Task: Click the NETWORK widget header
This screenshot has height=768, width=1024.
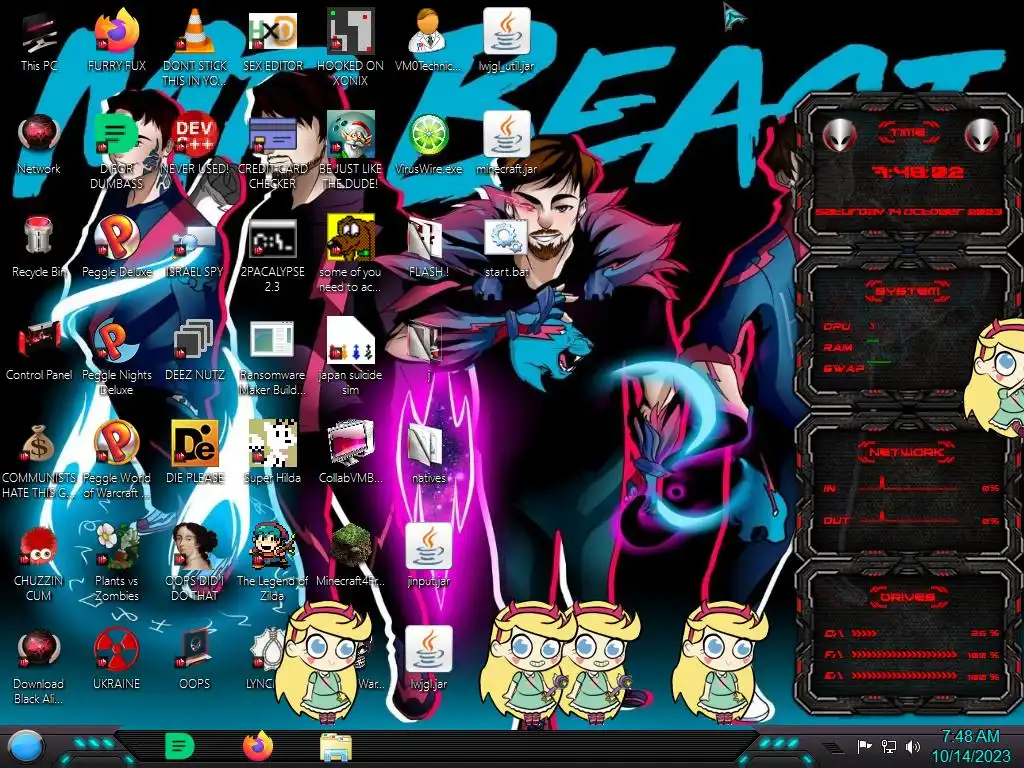Action: tap(907, 451)
